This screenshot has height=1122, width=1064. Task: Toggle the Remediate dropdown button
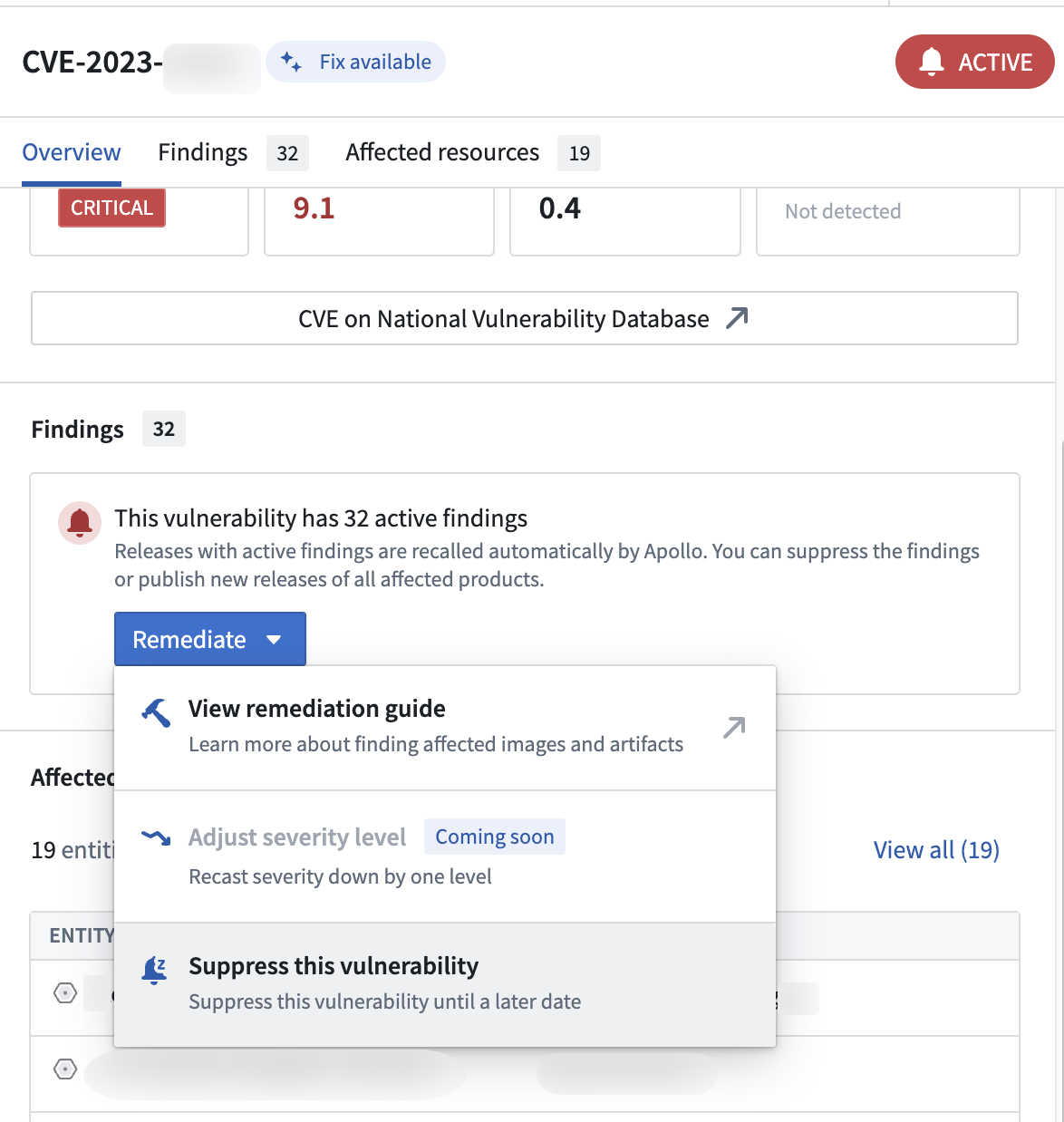click(210, 639)
